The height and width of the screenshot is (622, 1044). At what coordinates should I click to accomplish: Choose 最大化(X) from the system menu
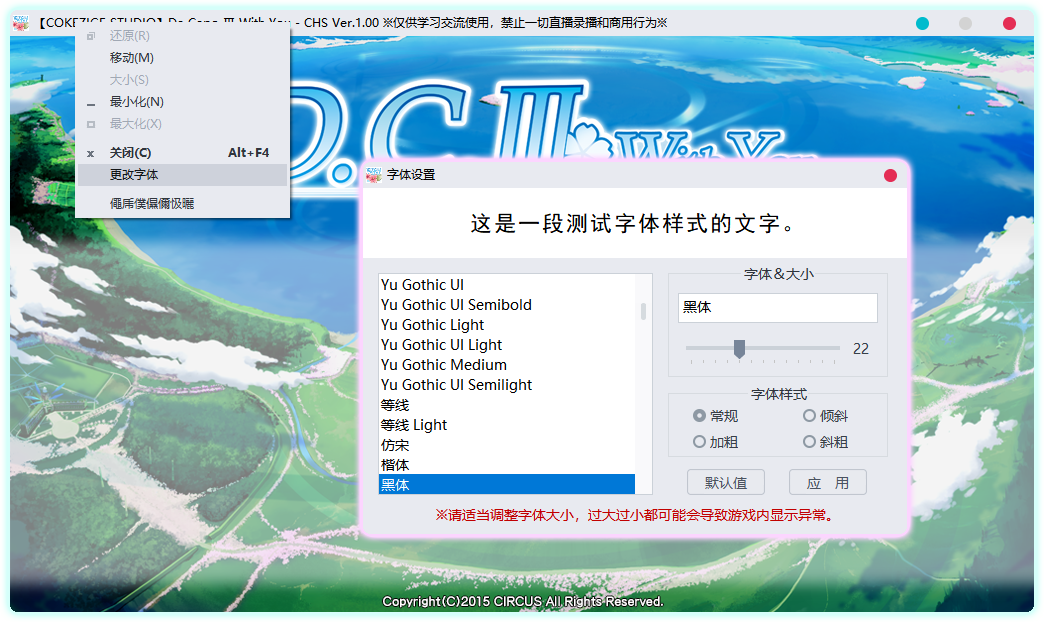(182, 124)
